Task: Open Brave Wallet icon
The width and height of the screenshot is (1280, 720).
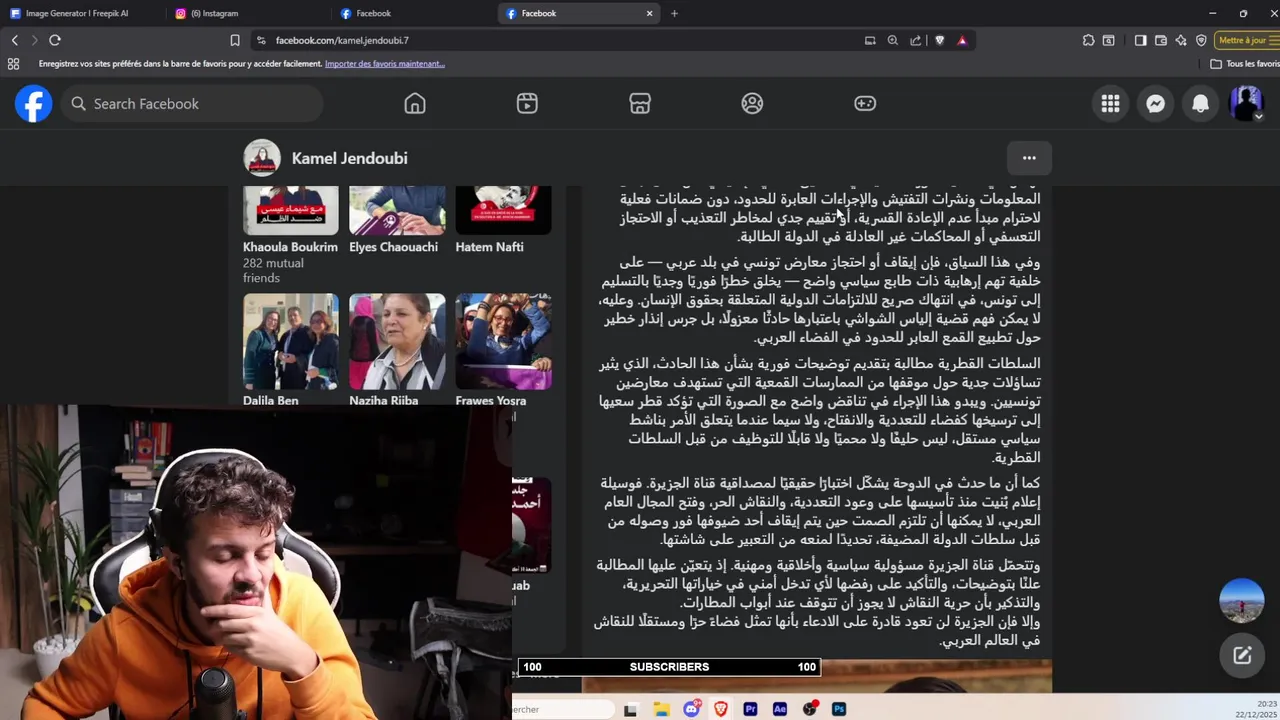Action: point(1161,40)
